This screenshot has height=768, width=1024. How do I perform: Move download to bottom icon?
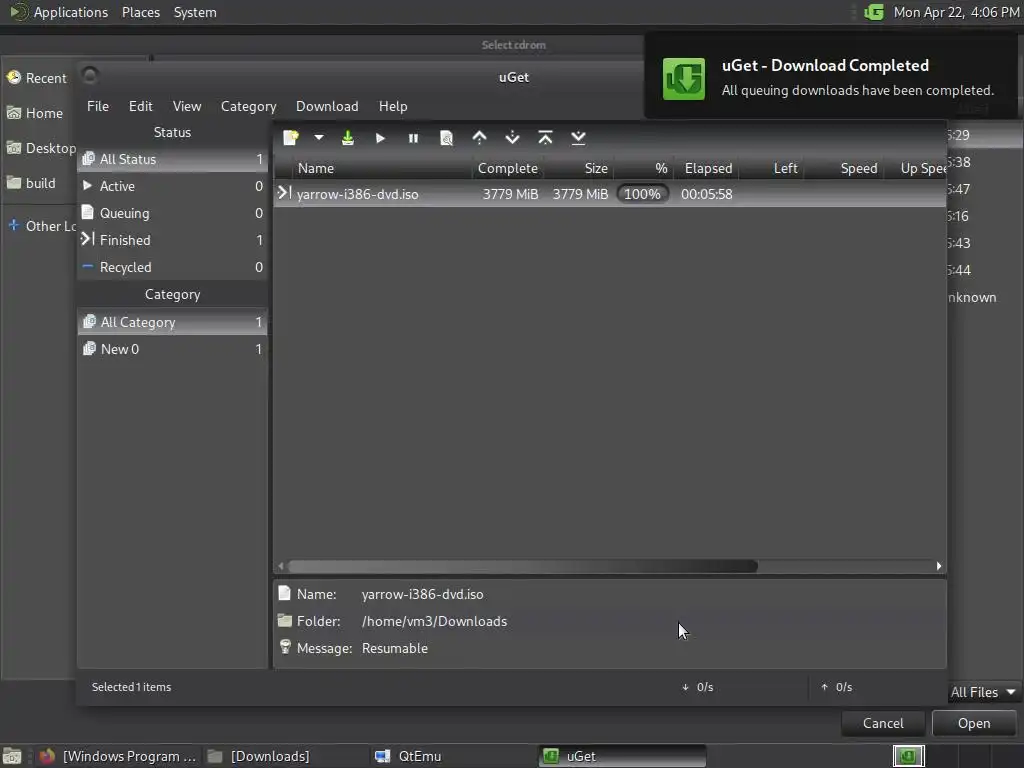[x=578, y=138]
